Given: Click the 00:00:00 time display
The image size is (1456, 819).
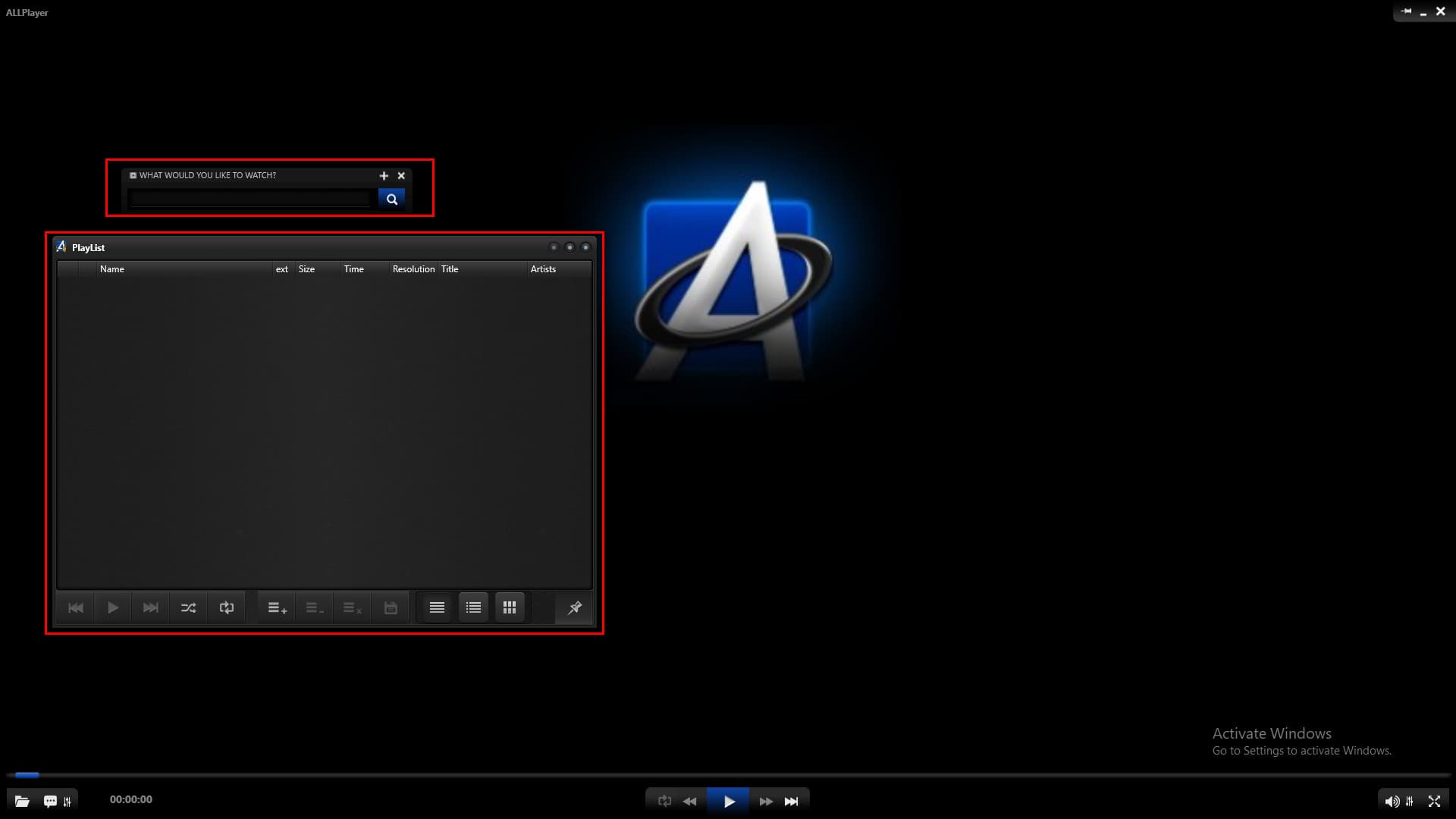Looking at the screenshot, I should tap(131, 799).
